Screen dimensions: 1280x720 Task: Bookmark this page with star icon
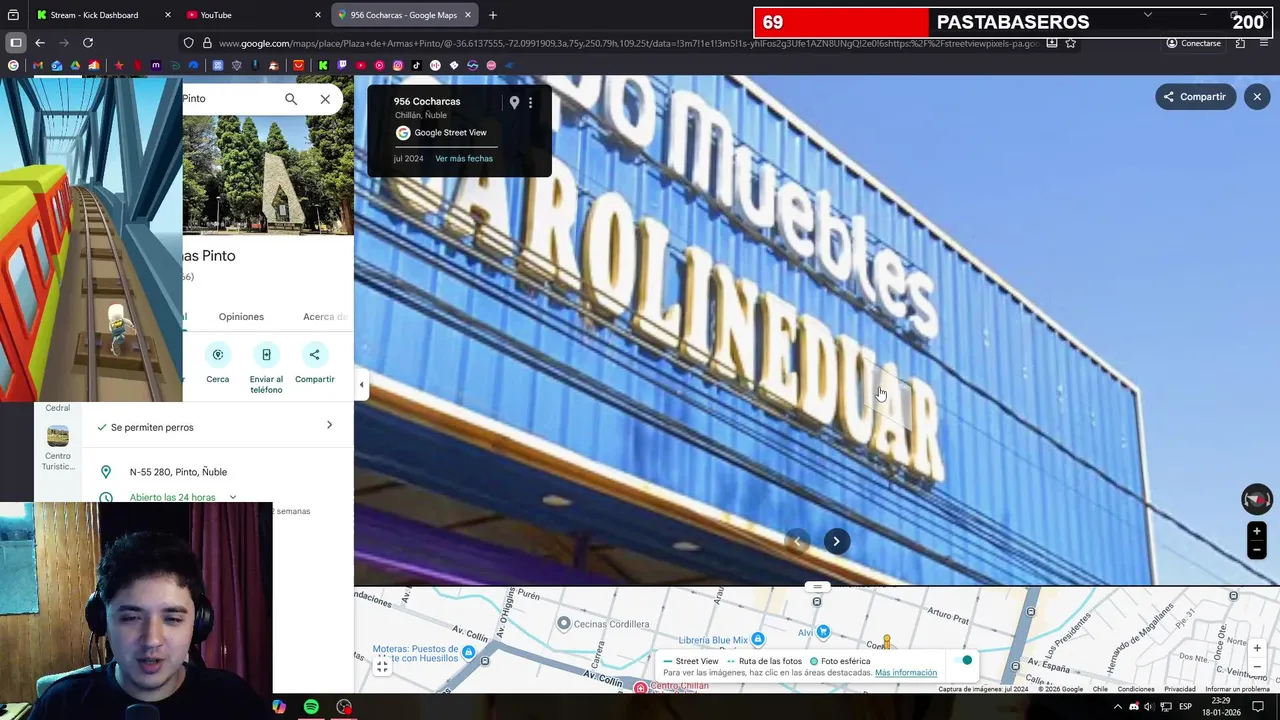click(x=1070, y=43)
